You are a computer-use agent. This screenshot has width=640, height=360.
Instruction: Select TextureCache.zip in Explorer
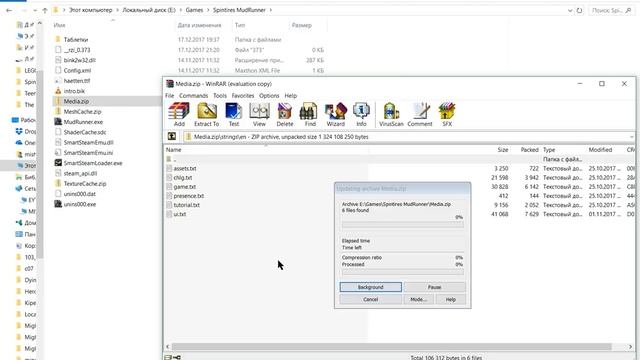point(84,184)
